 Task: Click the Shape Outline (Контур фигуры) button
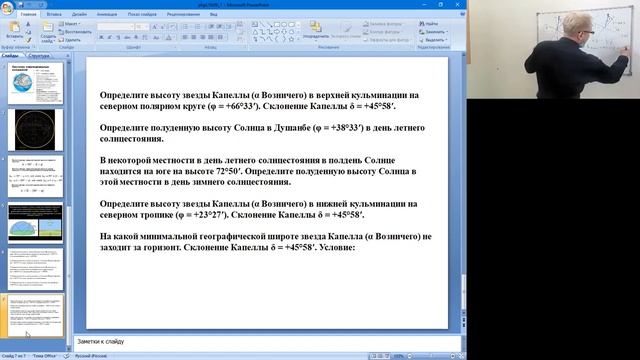pos(382,32)
